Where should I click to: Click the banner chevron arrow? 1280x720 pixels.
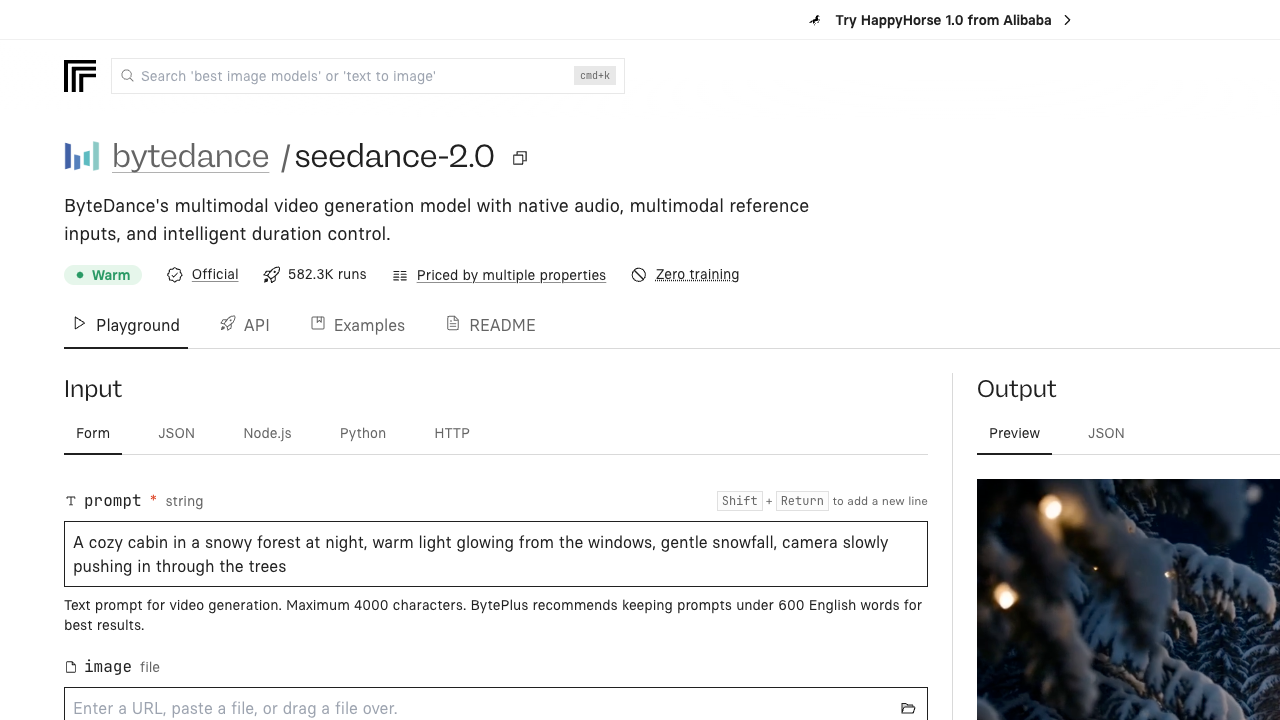point(1067,20)
